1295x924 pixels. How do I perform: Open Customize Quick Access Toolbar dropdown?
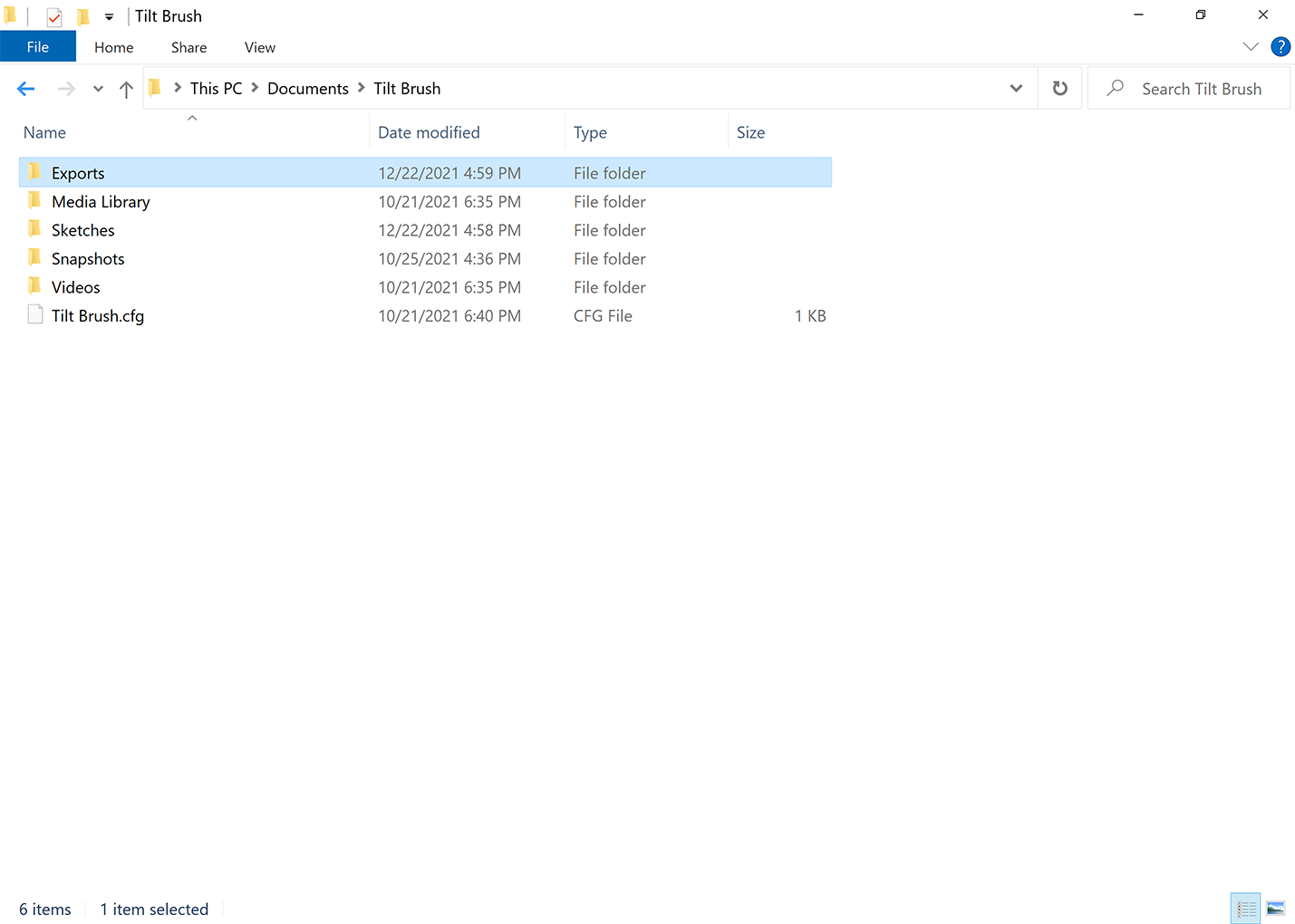click(x=109, y=16)
